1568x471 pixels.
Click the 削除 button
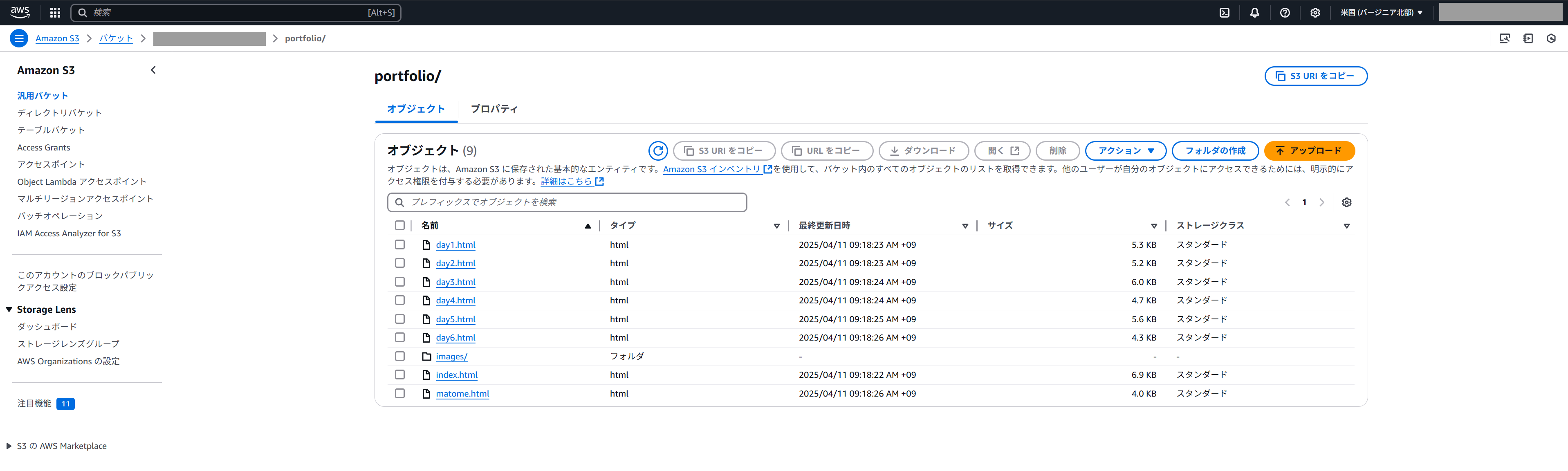tap(1057, 150)
